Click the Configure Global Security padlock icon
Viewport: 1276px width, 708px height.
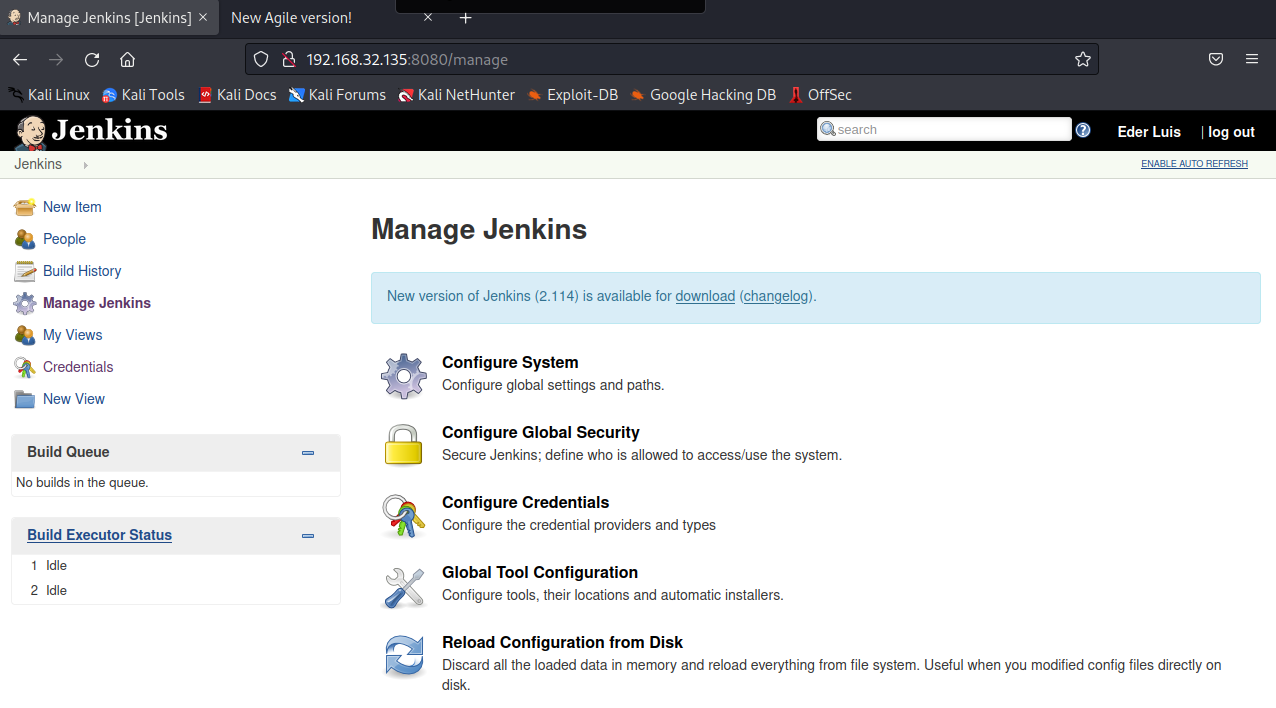404,445
